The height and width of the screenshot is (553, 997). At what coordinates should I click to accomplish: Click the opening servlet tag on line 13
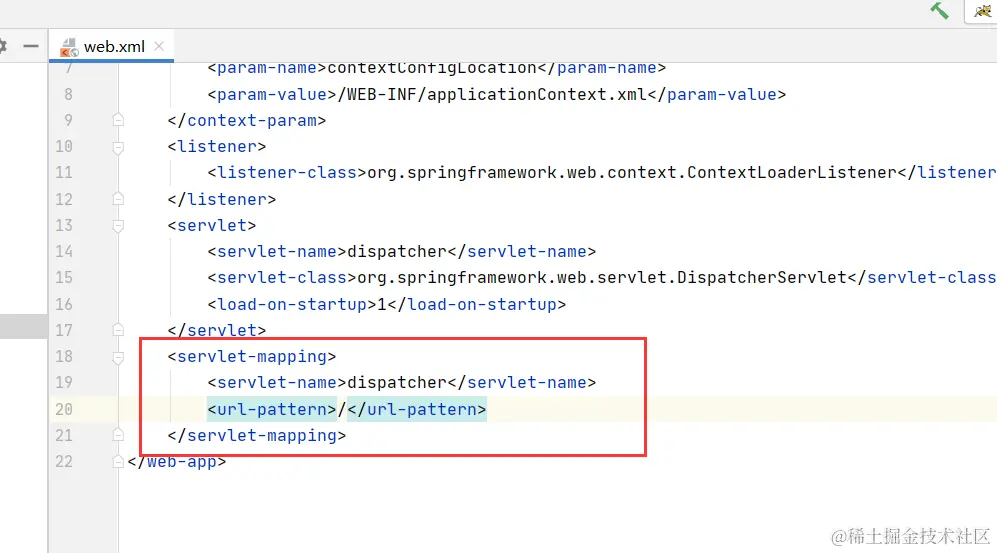212,226
